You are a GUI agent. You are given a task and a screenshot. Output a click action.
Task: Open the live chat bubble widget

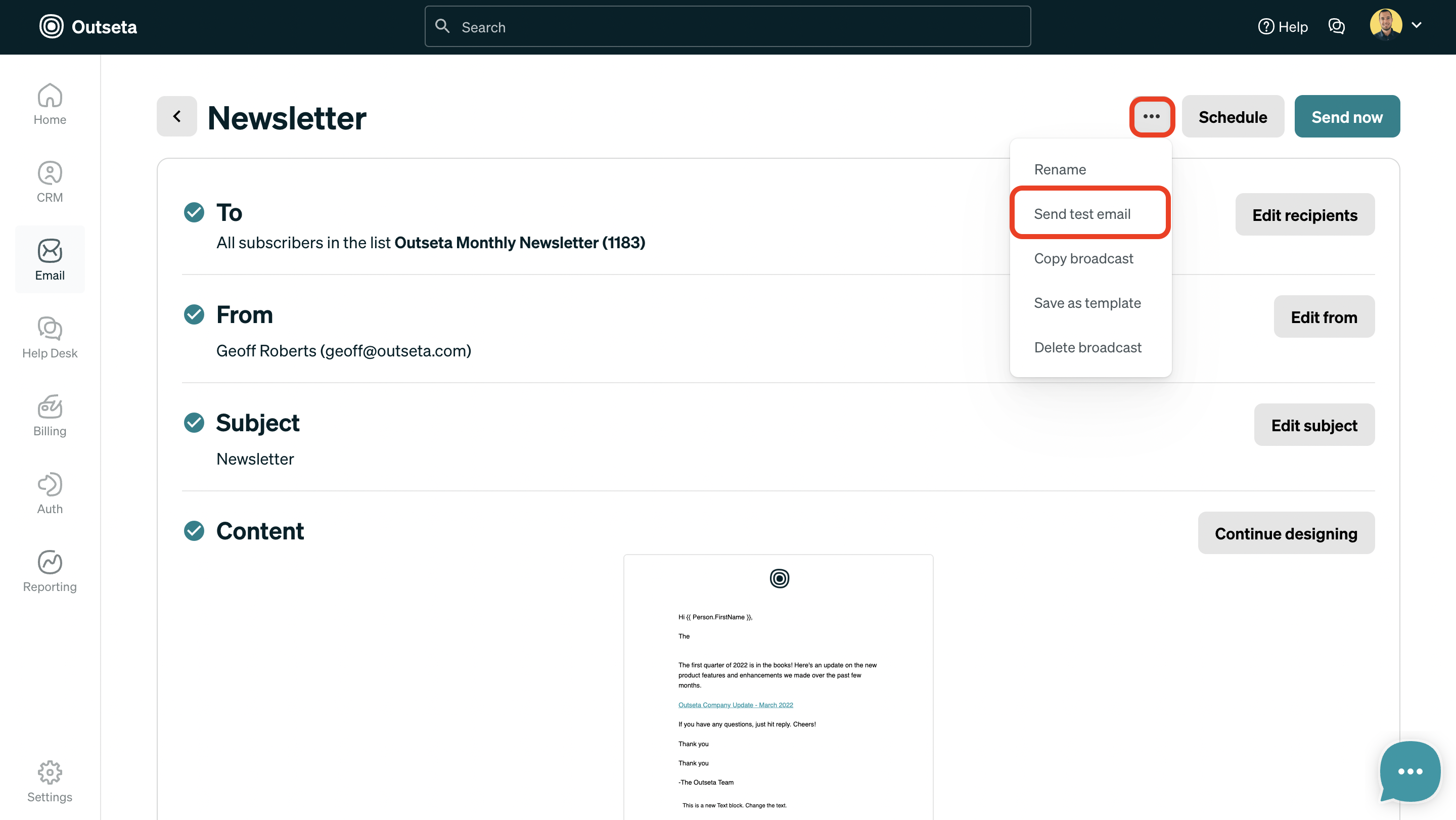point(1410,771)
